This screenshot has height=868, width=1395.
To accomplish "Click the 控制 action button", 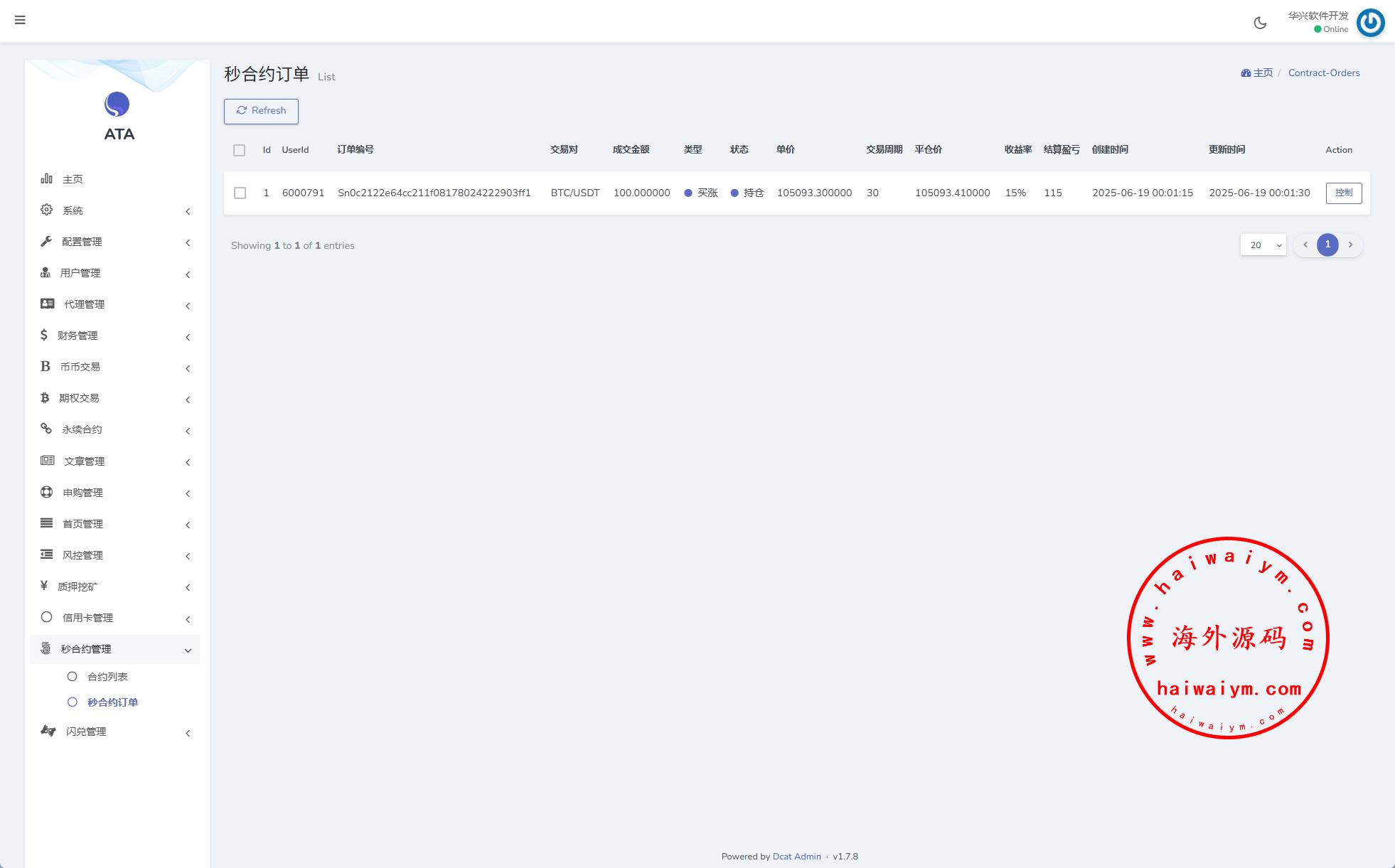I will coord(1343,193).
